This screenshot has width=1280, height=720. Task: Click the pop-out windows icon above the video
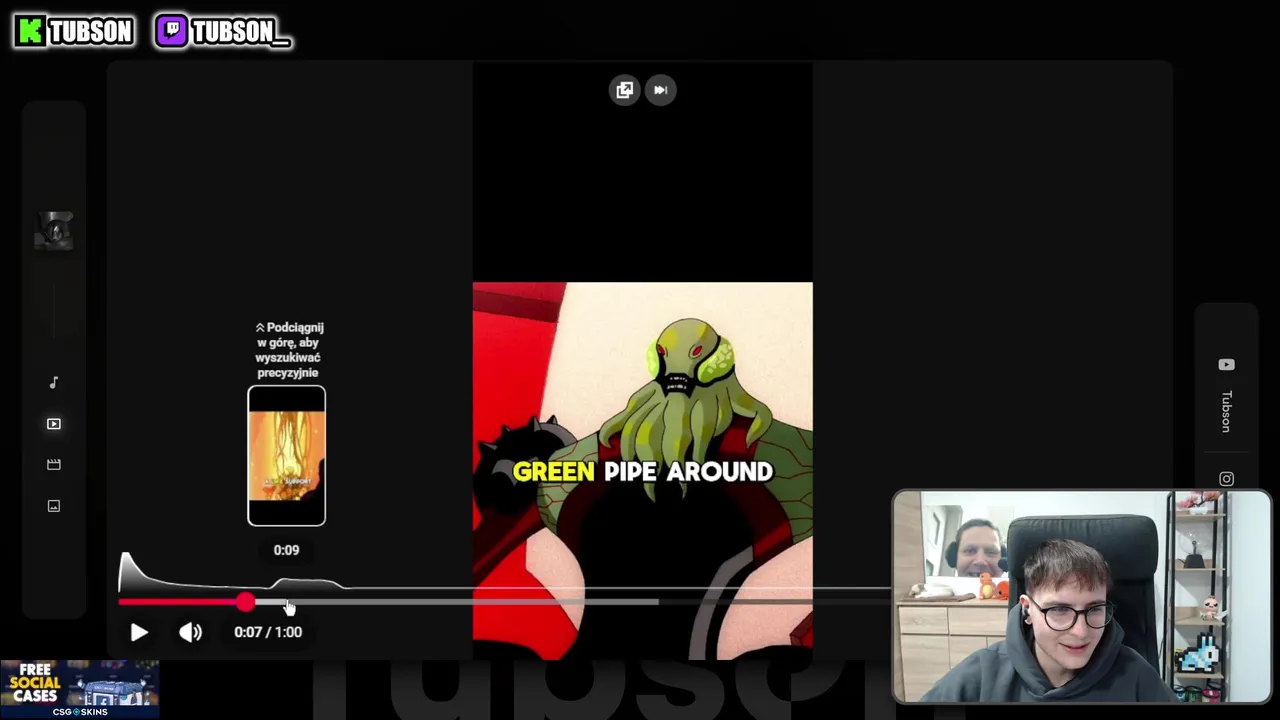click(x=624, y=90)
